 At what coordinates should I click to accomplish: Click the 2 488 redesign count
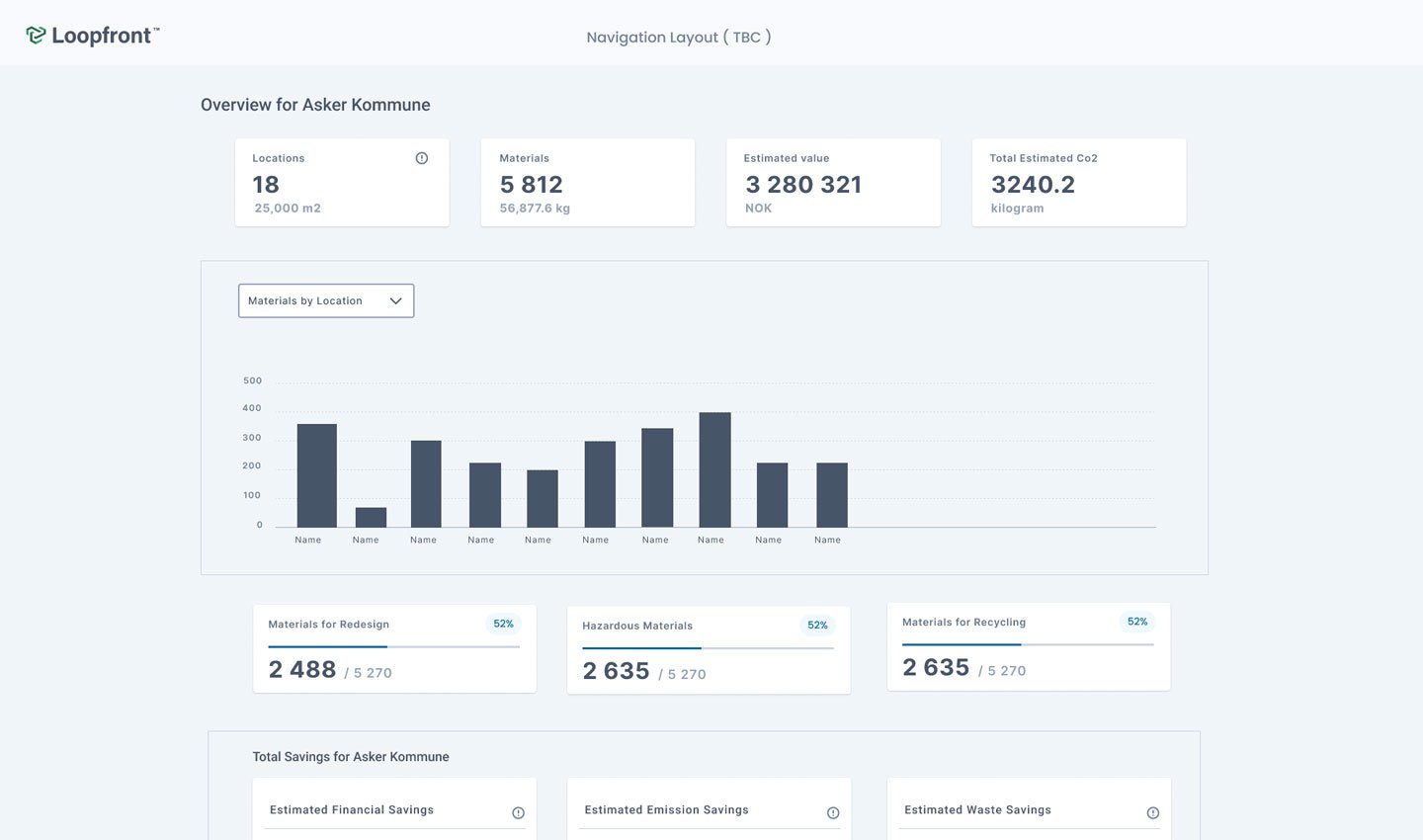[x=302, y=670]
